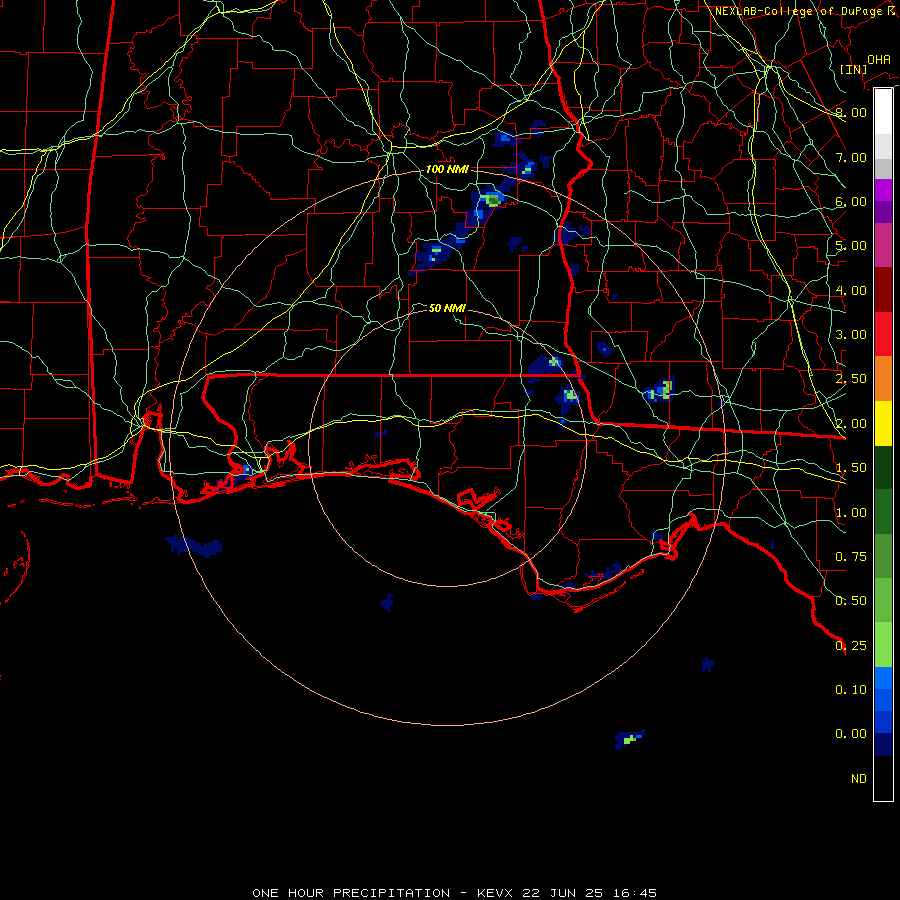Viewport: 900px width, 900px height.
Task: Select the white swatch atop the color scale
Action: 883,111
